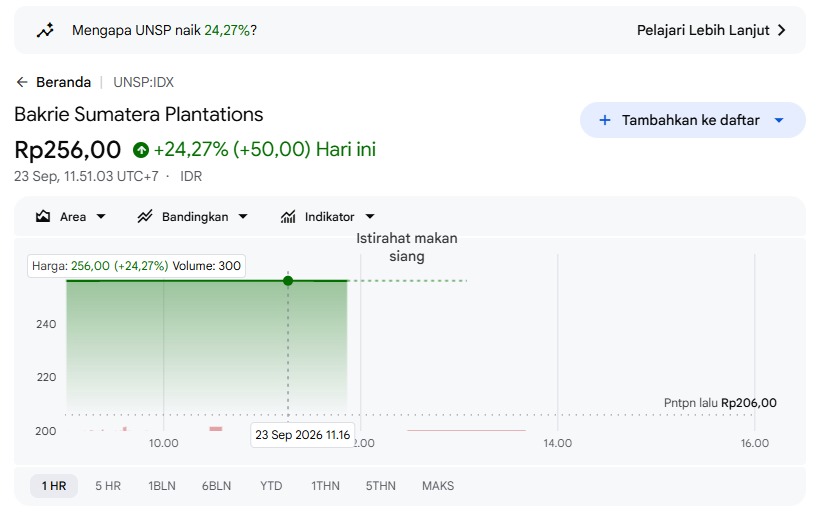Screen dimensions: 824x528
Task: Choose the 1THN range tab
Action: 325,486
